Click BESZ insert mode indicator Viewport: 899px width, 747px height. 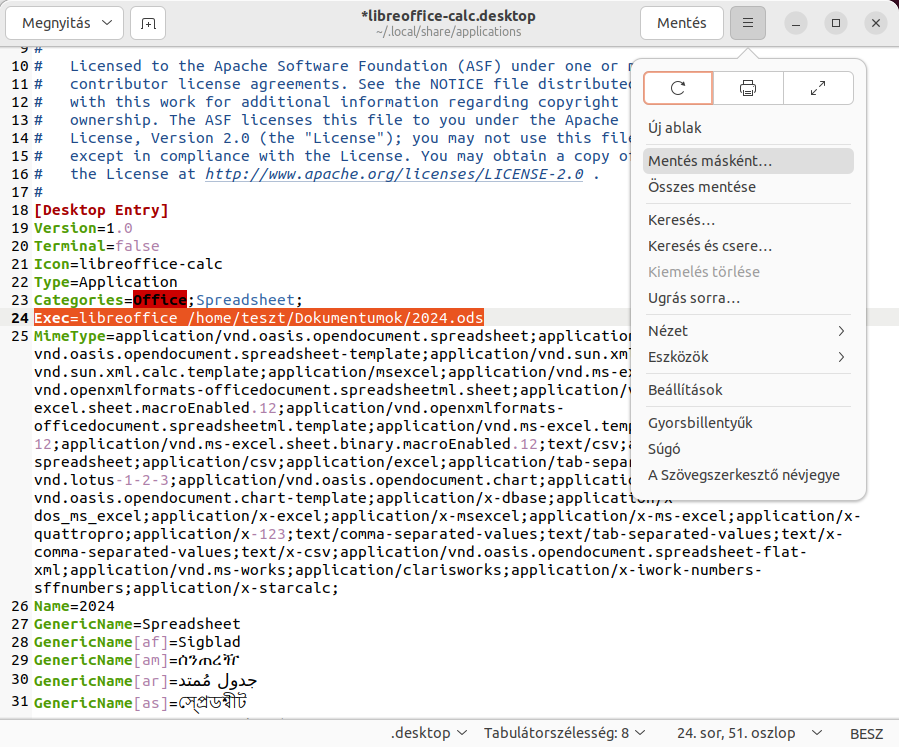866,734
